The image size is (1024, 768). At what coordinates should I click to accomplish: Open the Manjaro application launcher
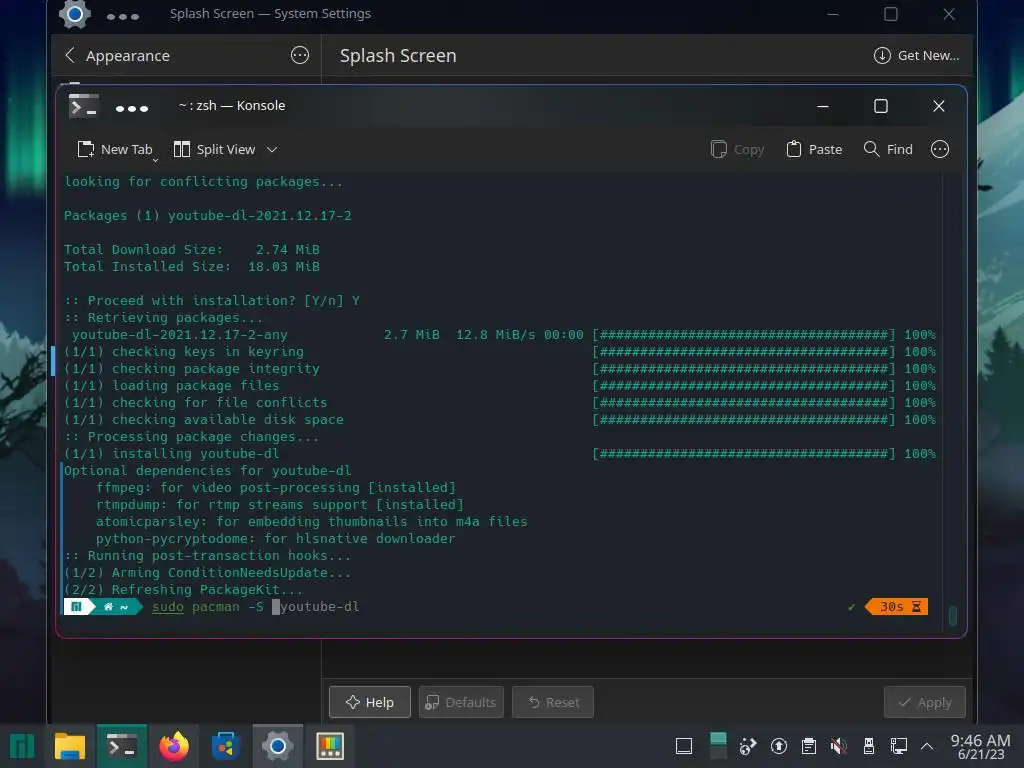pyautogui.click(x=22, y=746)
